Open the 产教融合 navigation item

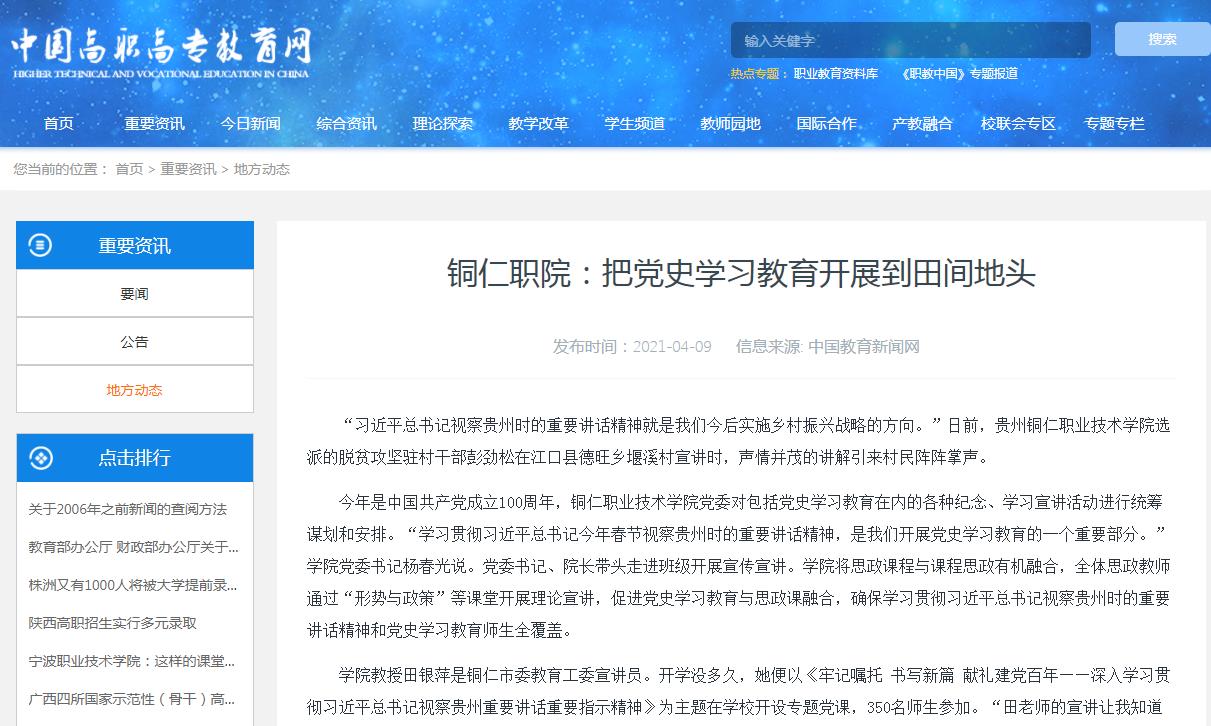click(x=922, y=124)
